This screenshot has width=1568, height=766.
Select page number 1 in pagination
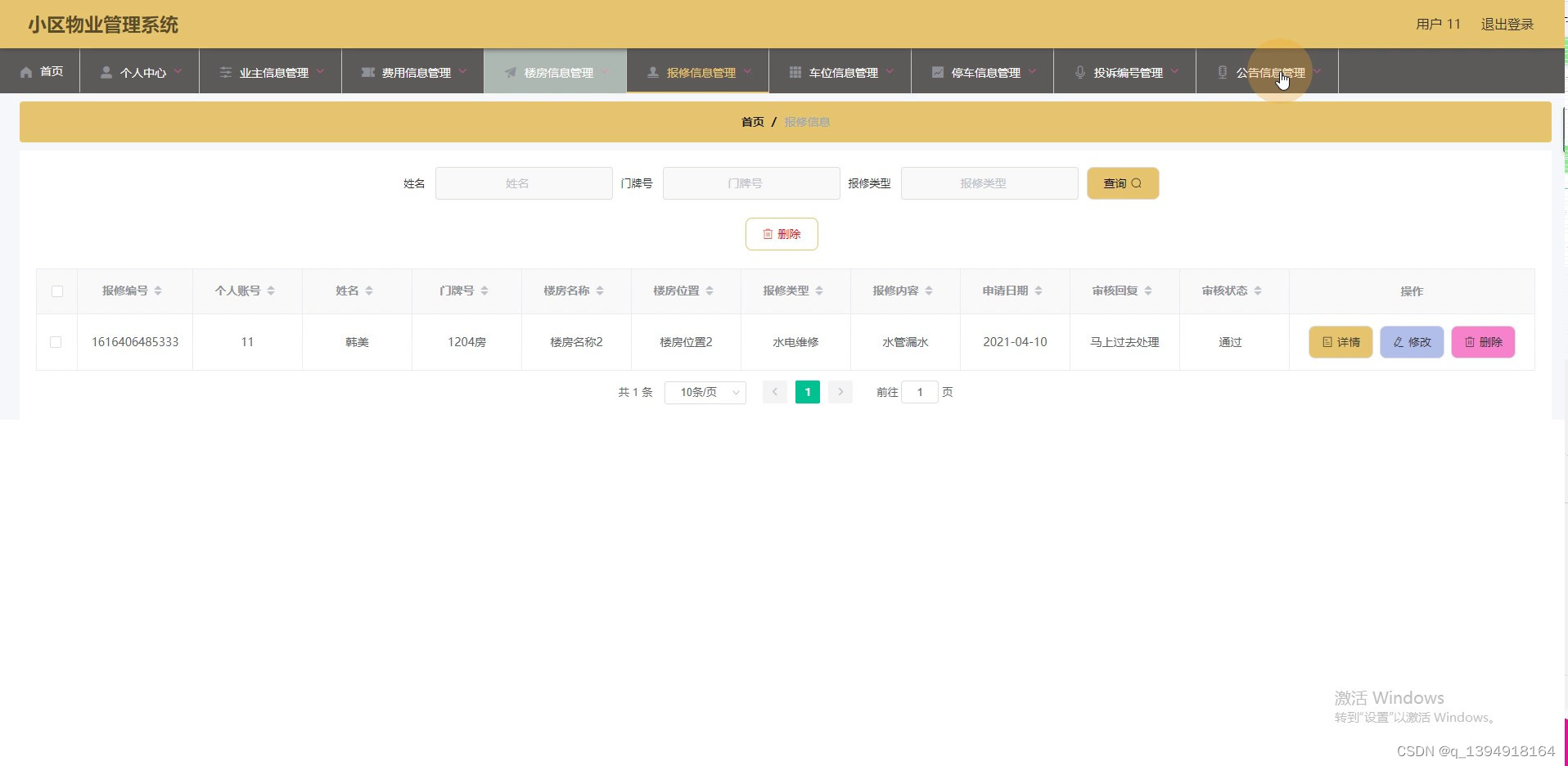click(x=808, y=392)
